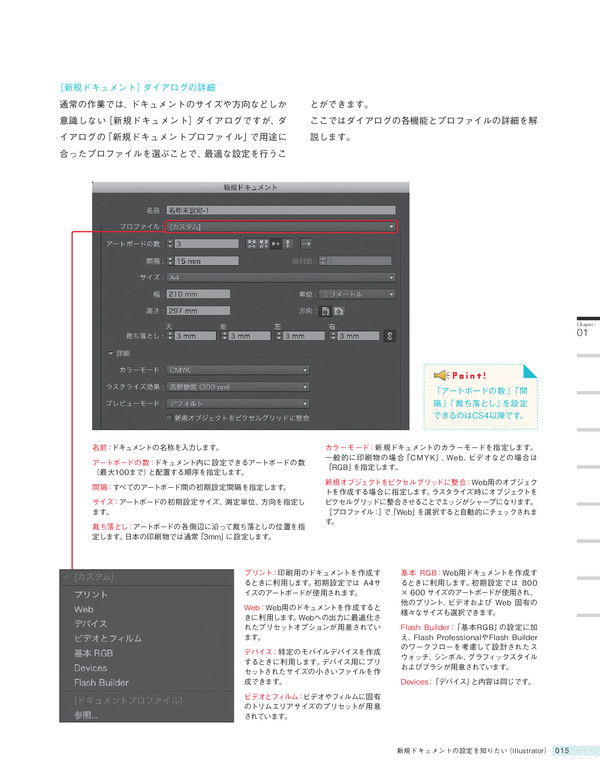The width and height of the screenshot is (600, 772).
Task: Collapse the 詳細 section
Action: point(112,353)
